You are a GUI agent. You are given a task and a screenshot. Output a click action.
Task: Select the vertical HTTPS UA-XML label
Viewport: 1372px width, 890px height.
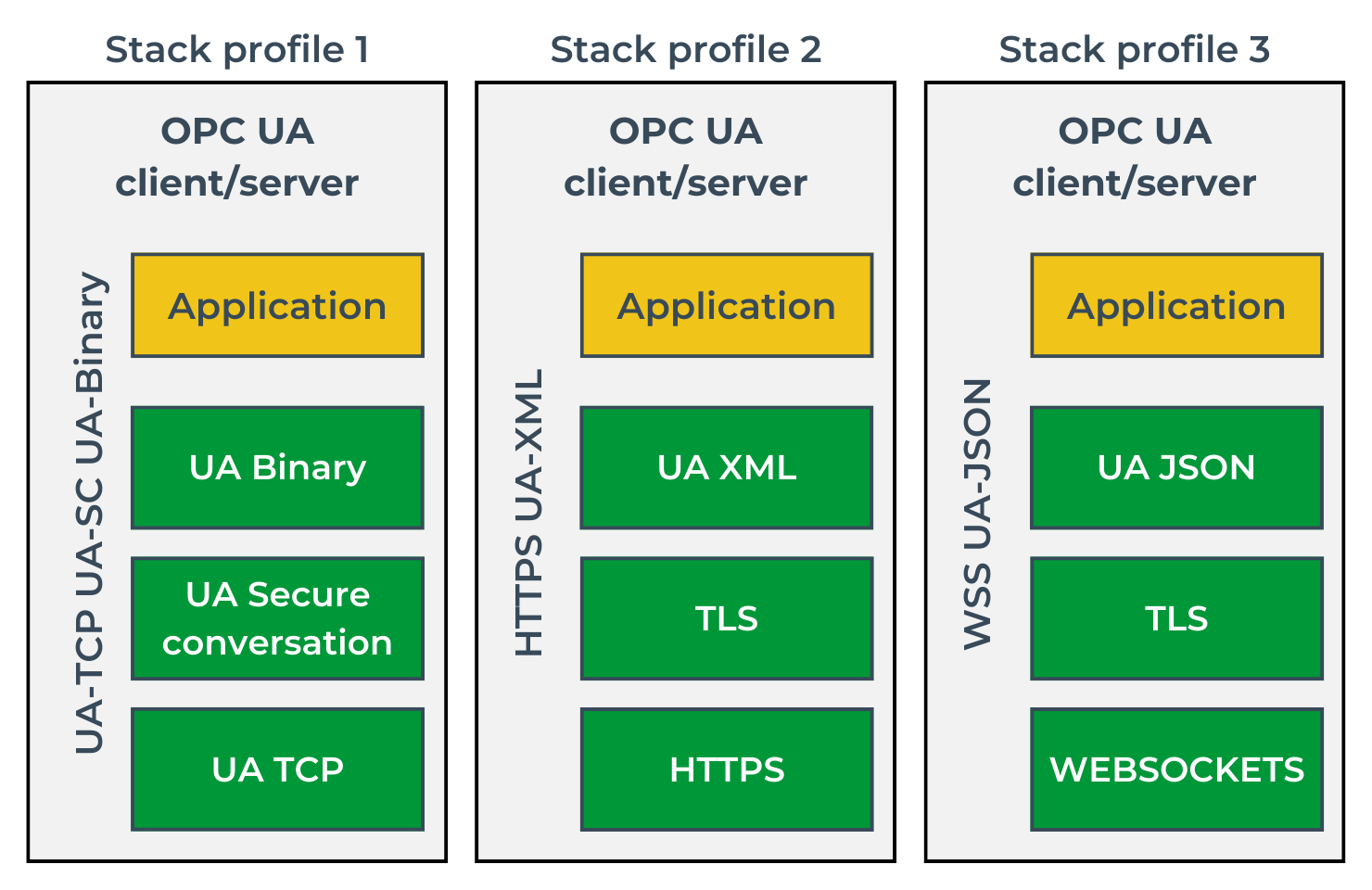[528, 513]
